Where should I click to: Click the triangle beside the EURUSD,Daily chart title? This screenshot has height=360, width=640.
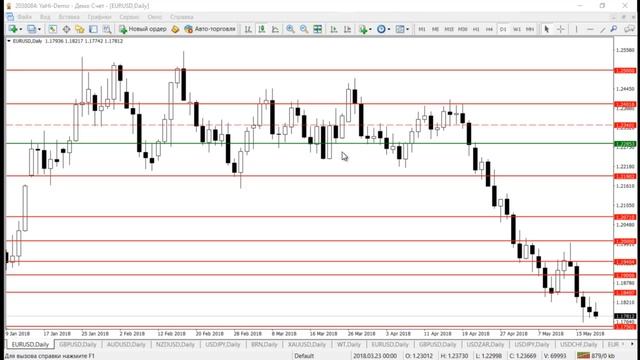click(x=9, y=41)
